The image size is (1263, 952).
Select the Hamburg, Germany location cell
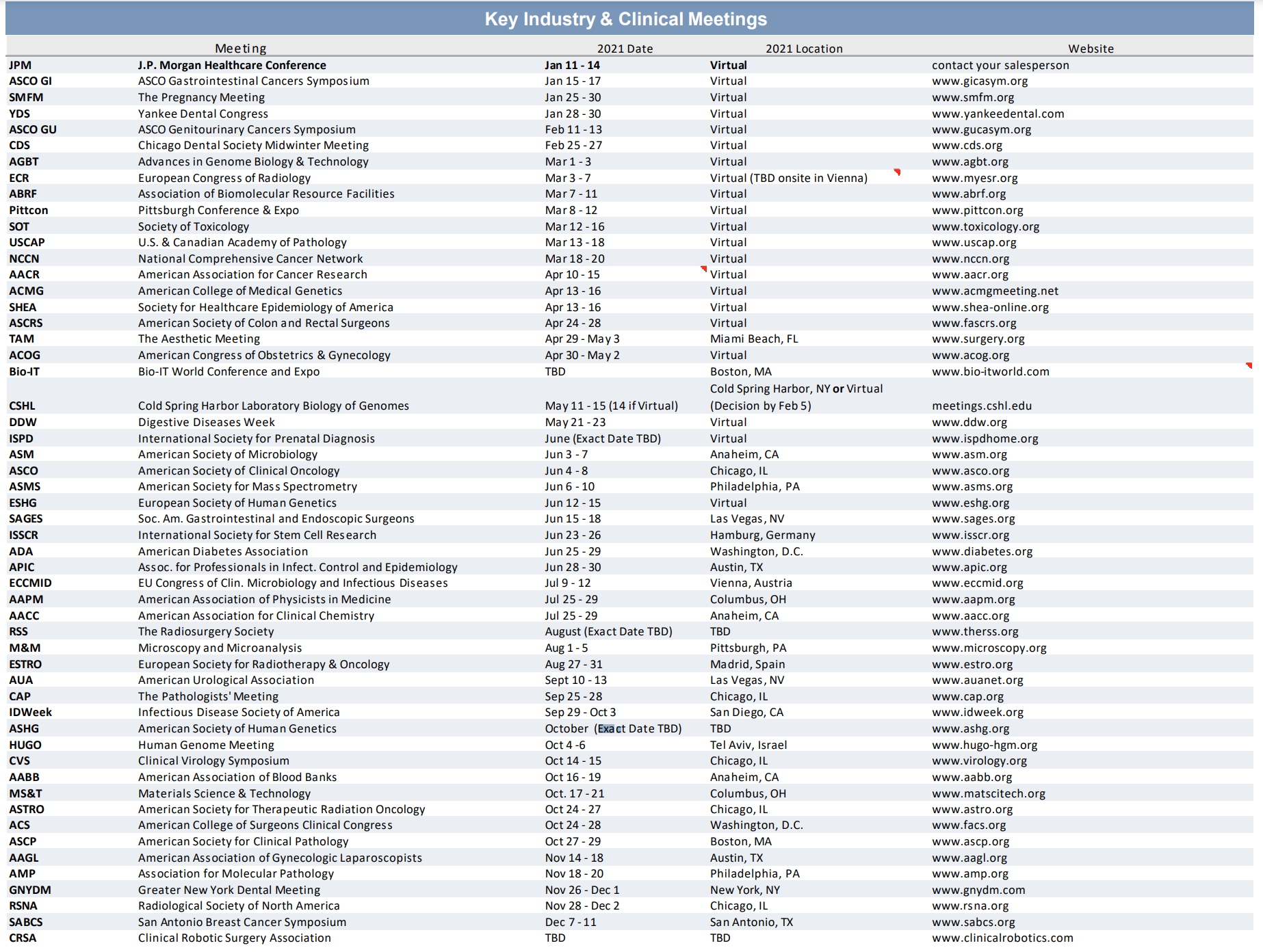tap(763, 535)
